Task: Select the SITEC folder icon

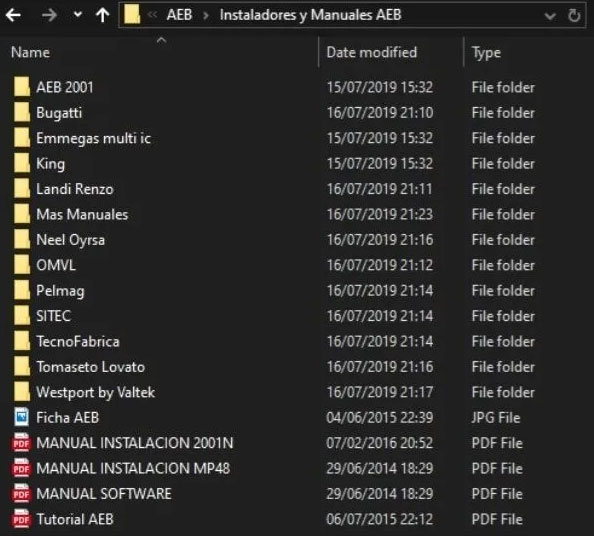Action: (x=22, y=316)
